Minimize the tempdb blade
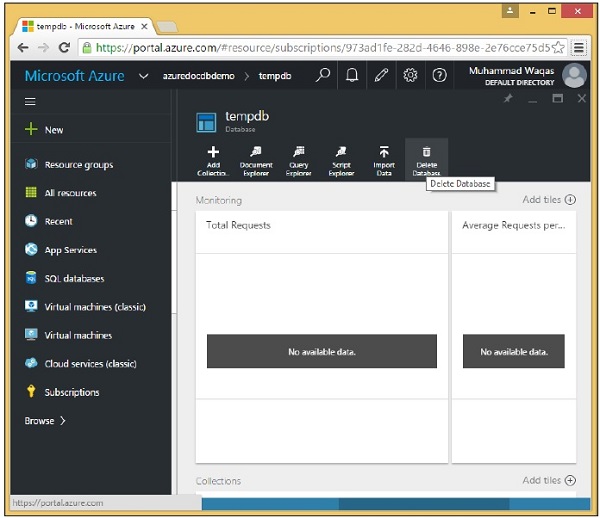This screenshot has width=600, height=518. point(533,100)
